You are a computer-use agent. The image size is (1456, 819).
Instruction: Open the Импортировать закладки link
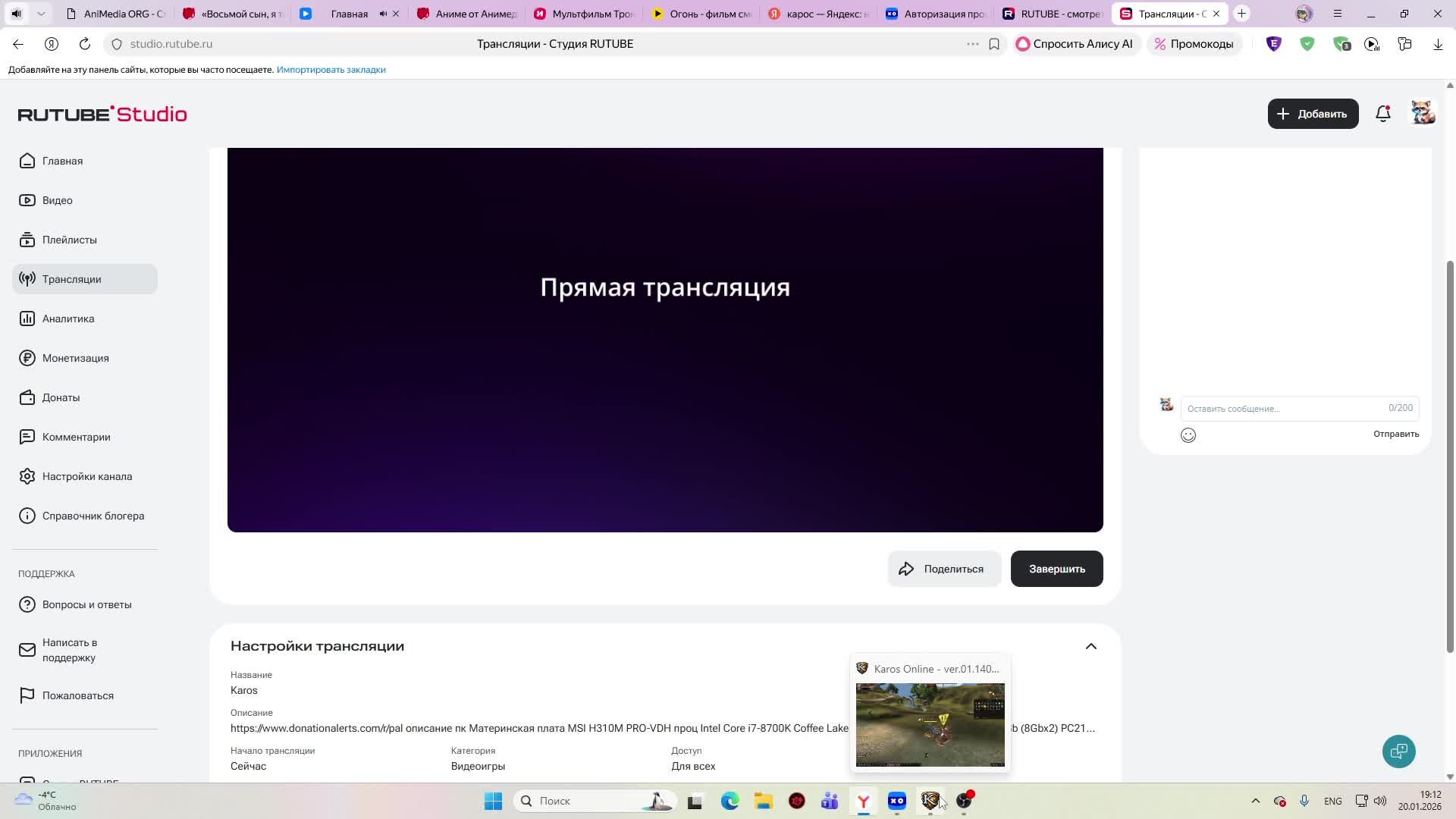tap(331, 69)
